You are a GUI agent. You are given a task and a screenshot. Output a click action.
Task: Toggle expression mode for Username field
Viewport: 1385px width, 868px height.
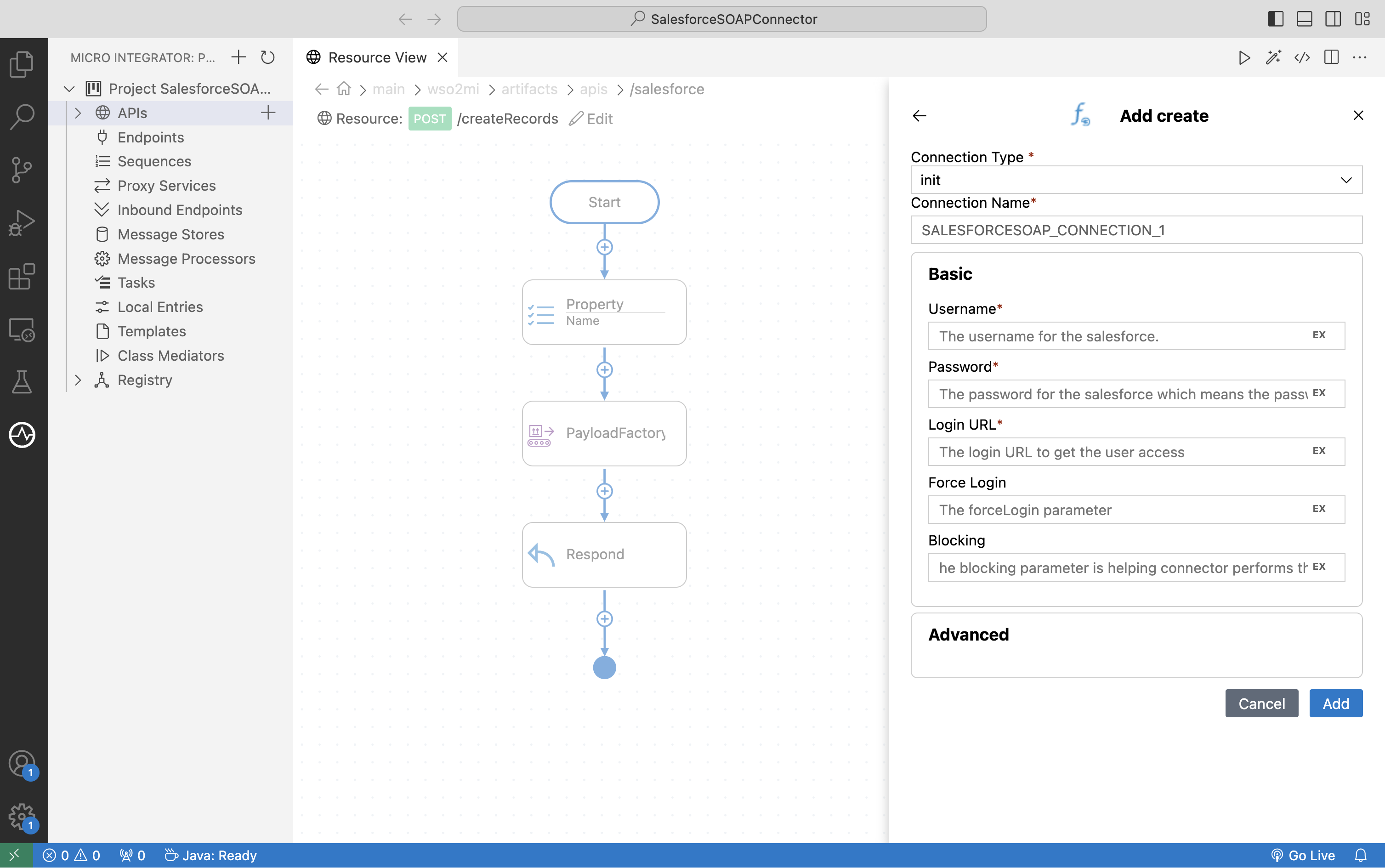tap(1319, 335)
